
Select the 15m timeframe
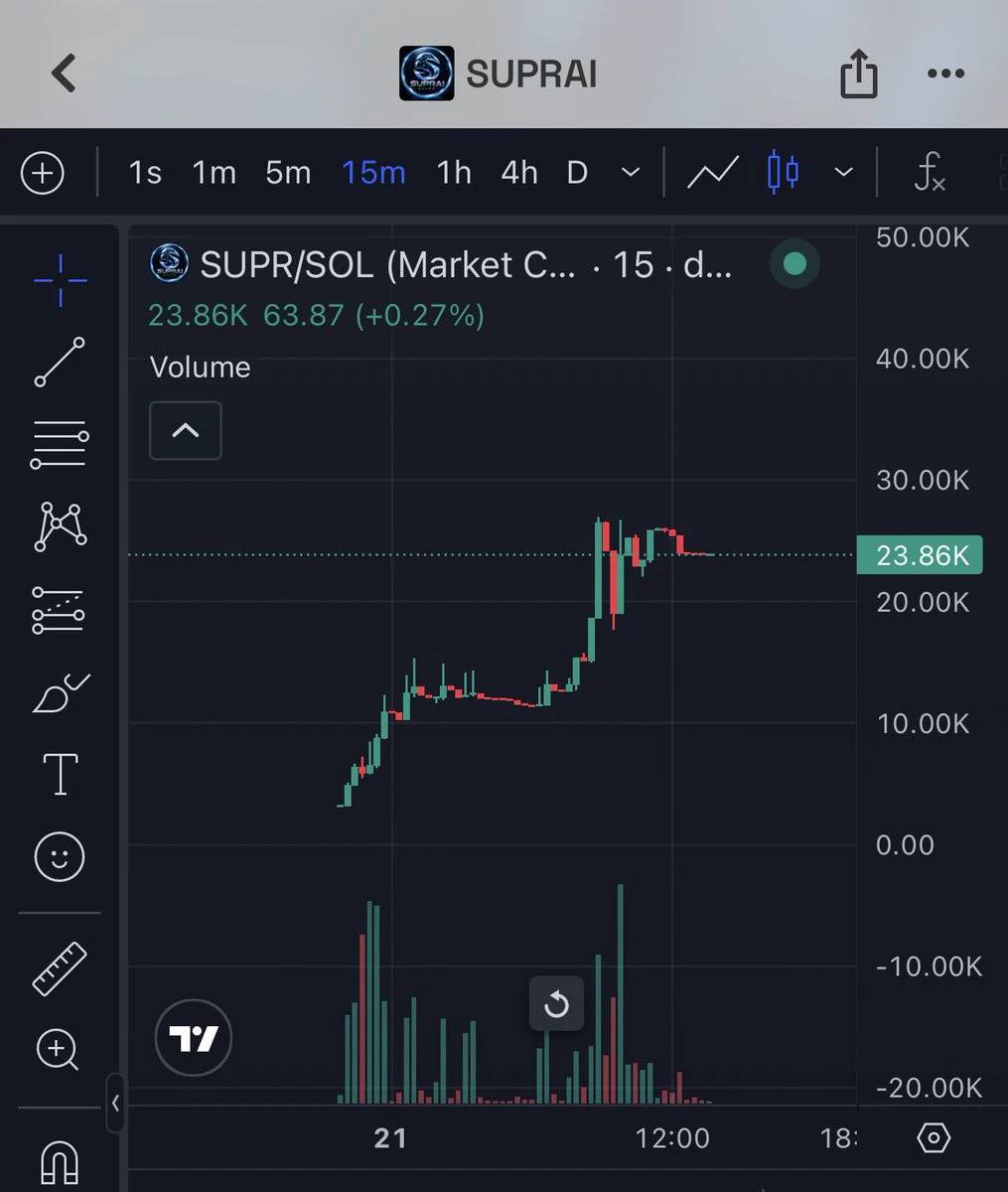coord(373,174)
